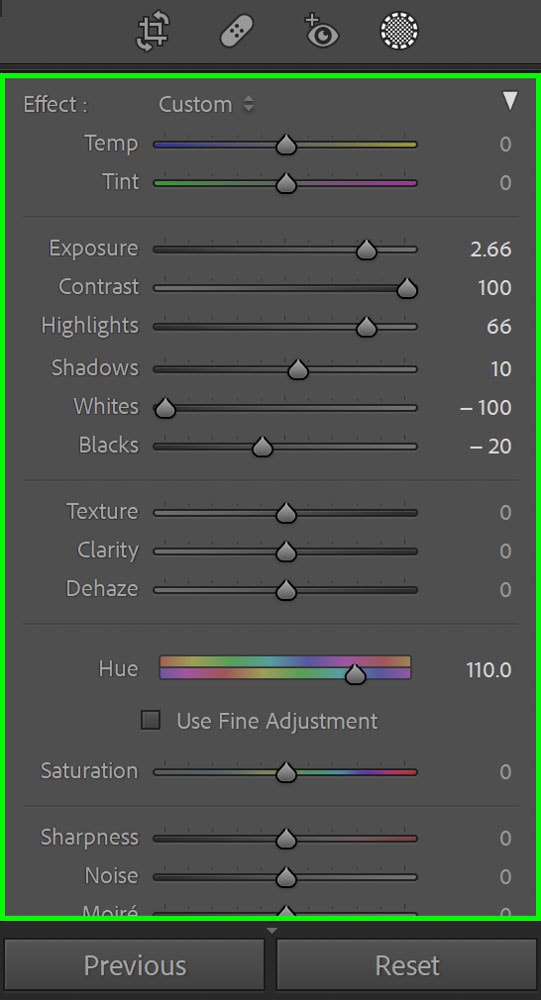Select the Crop Overlay tool icon
The width and height of the screenshot is (541, 1000).
click(153, 32)
